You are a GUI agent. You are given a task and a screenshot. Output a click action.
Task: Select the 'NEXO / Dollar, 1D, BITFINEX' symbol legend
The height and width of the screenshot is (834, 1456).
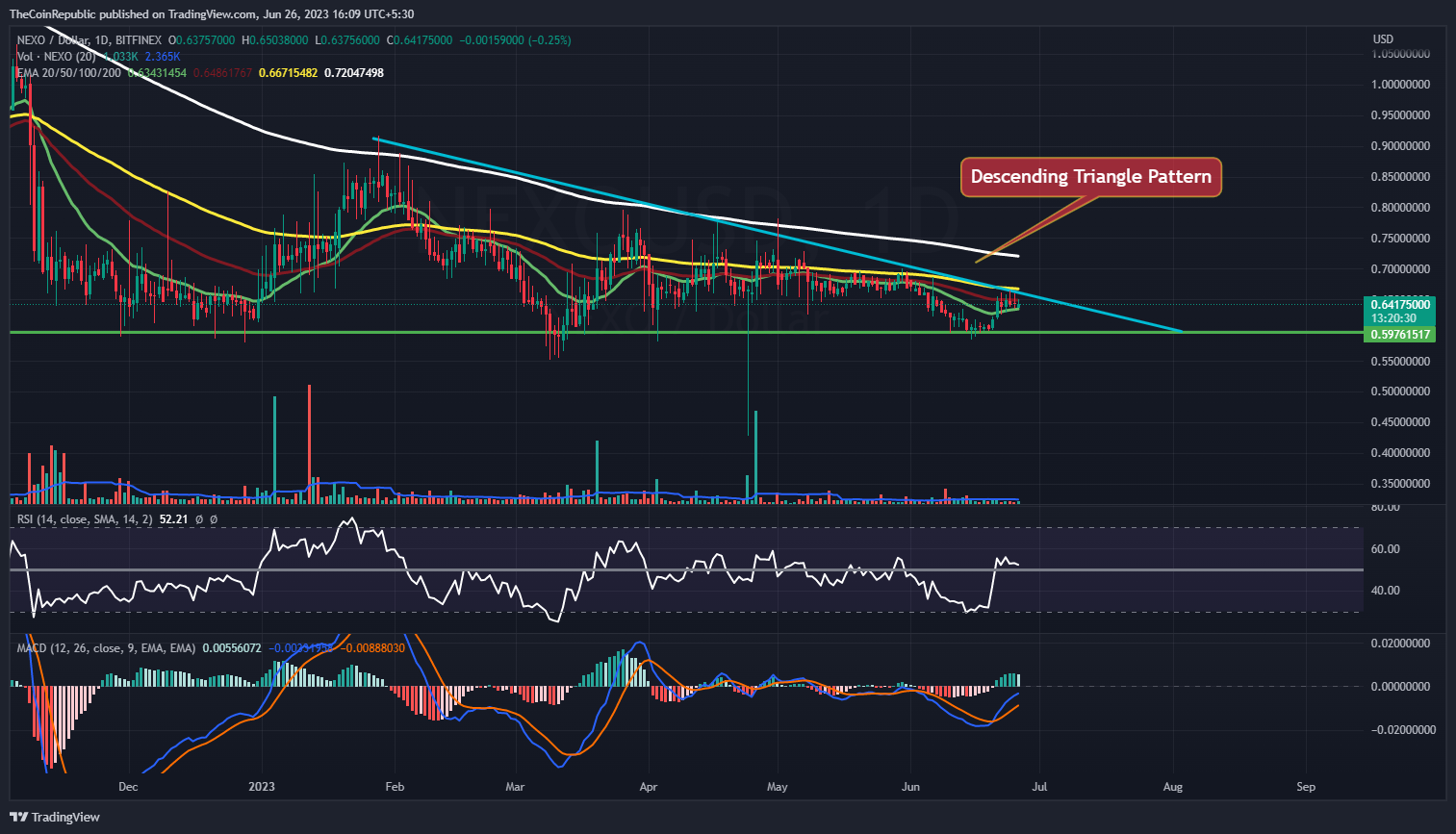coord(89,40)
